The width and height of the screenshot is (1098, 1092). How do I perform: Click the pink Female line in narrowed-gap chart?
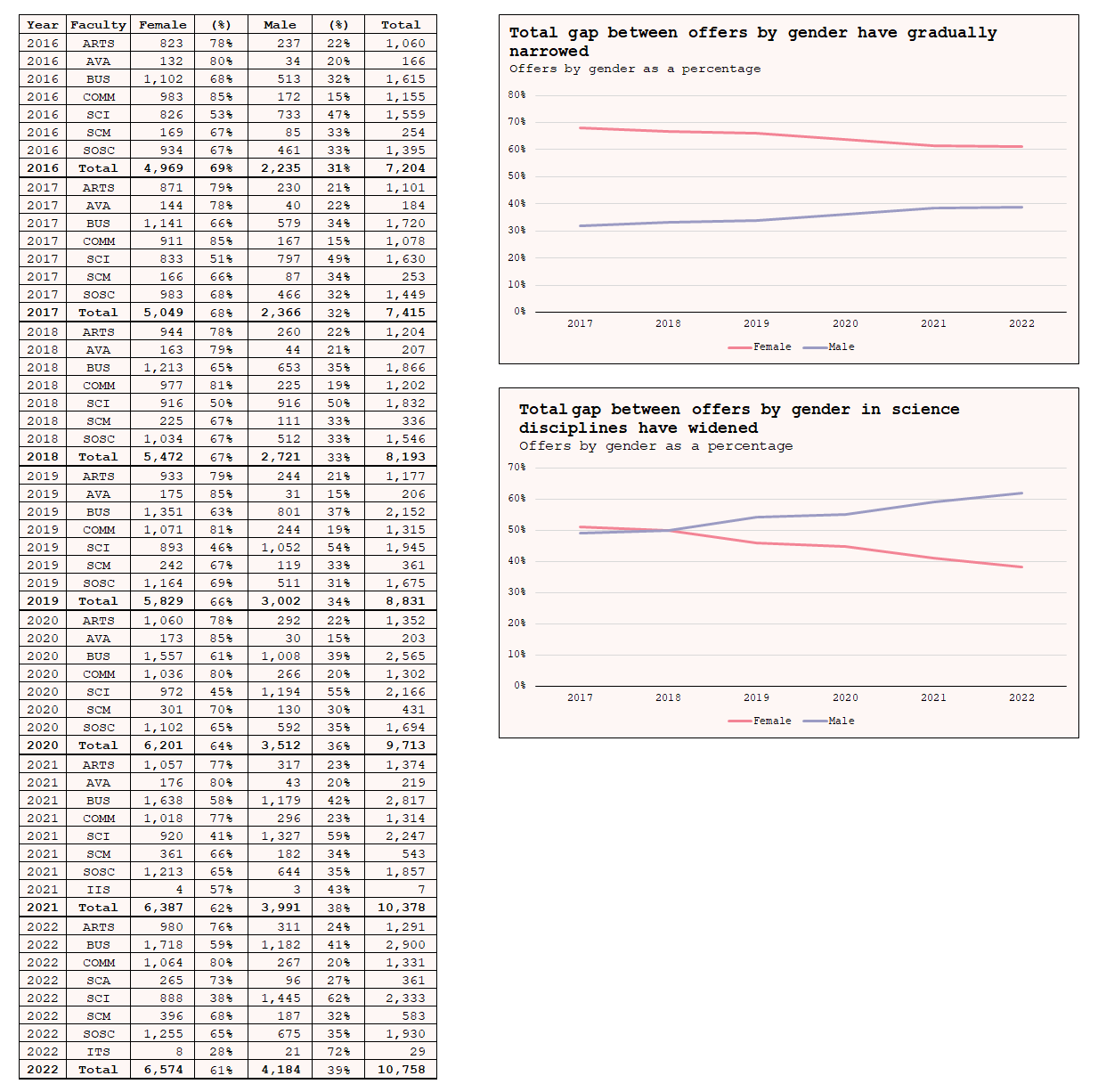coord(801,138)
